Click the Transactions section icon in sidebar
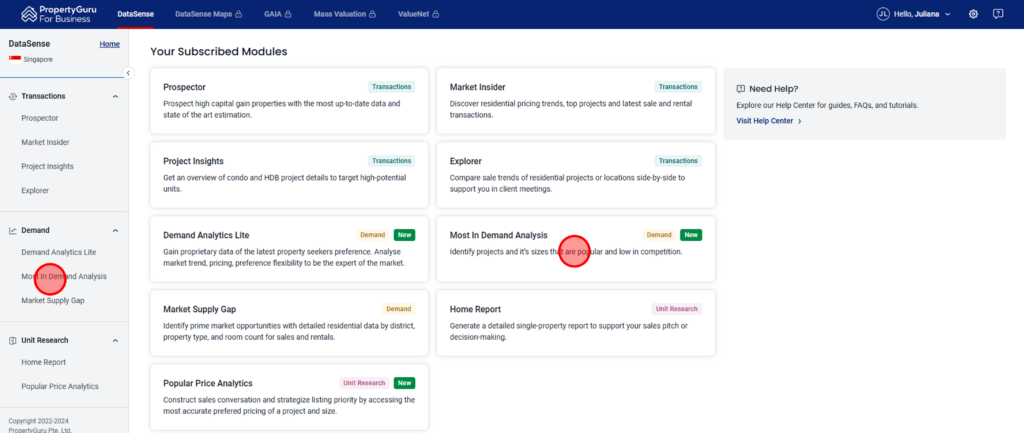Viewport: 1024px width, 433px height. pyautogui.click(x=13, y=96)
